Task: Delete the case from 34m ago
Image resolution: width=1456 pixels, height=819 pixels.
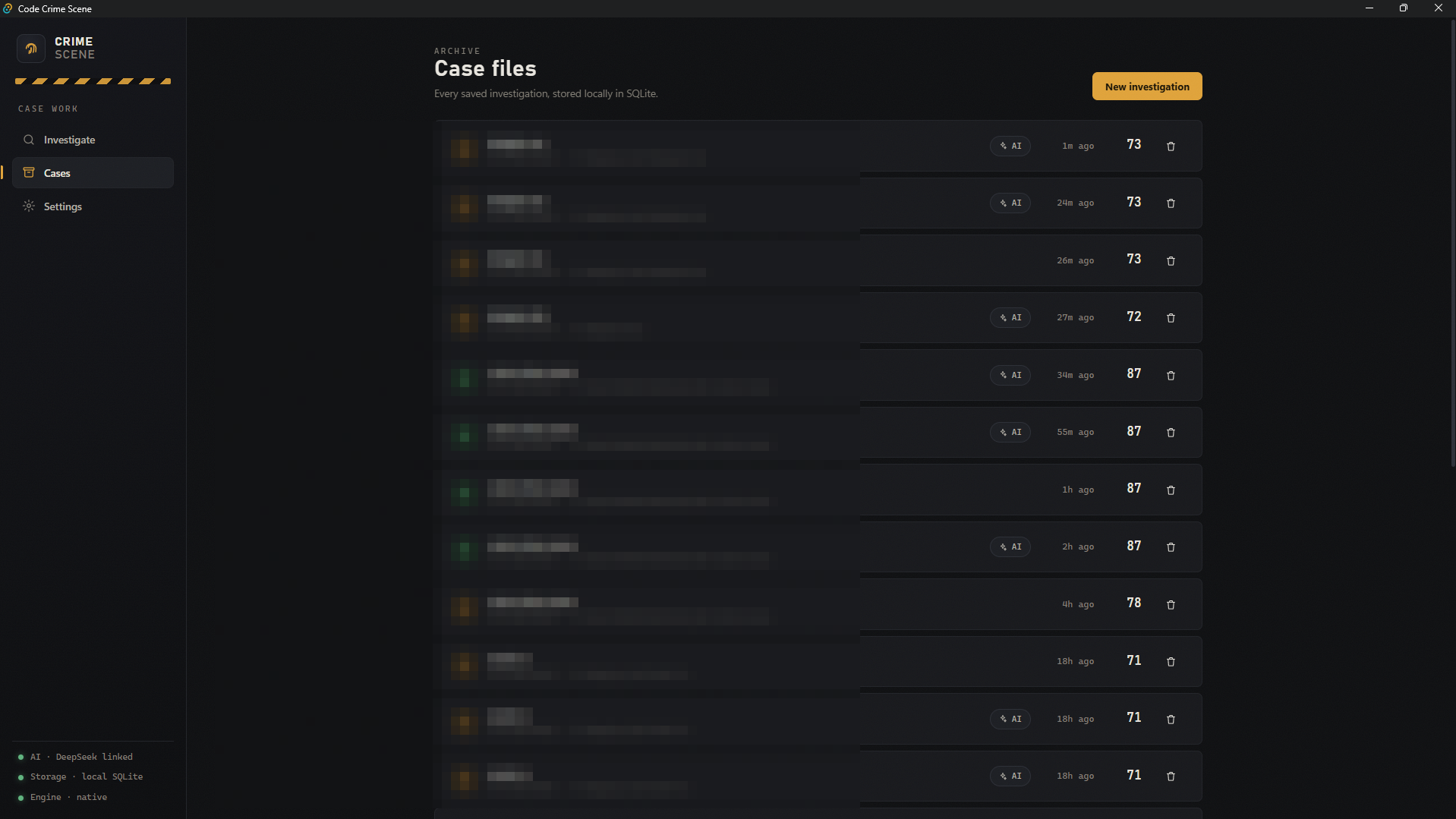Action: coord(1171,375)
